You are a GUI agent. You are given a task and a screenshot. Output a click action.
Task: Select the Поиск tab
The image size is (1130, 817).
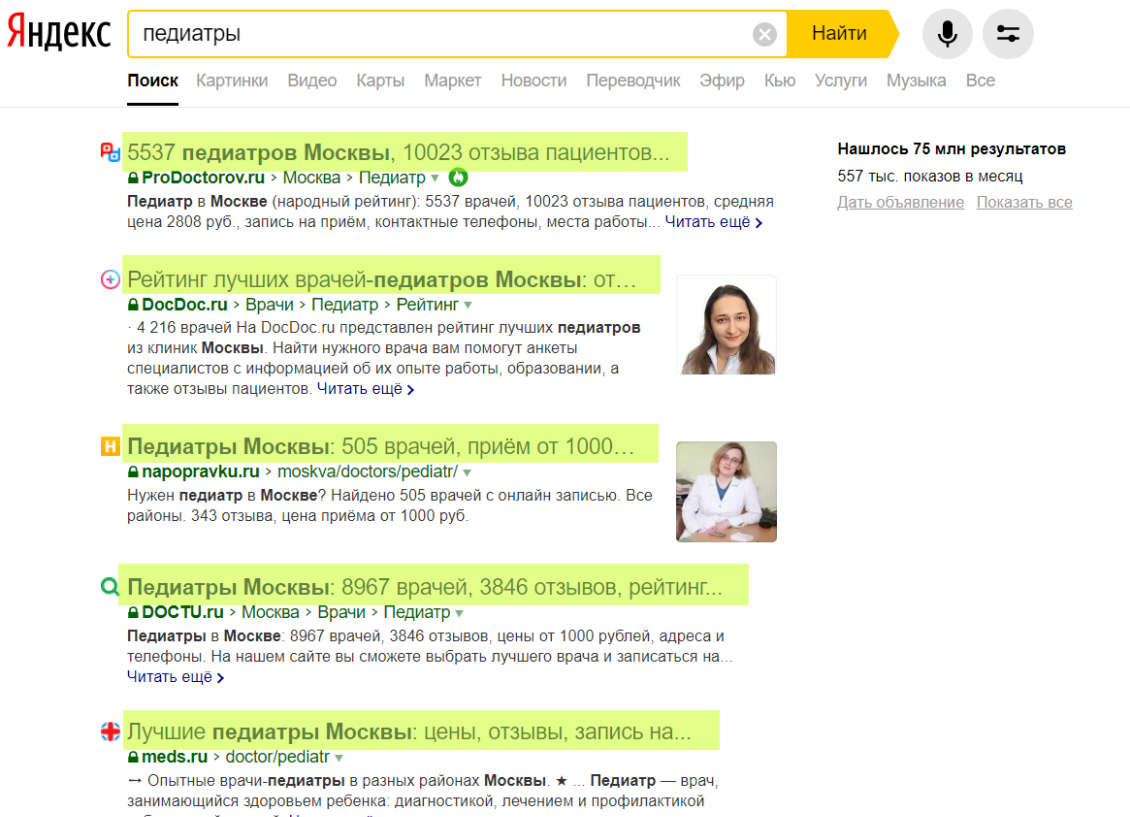tap(152, 81)
